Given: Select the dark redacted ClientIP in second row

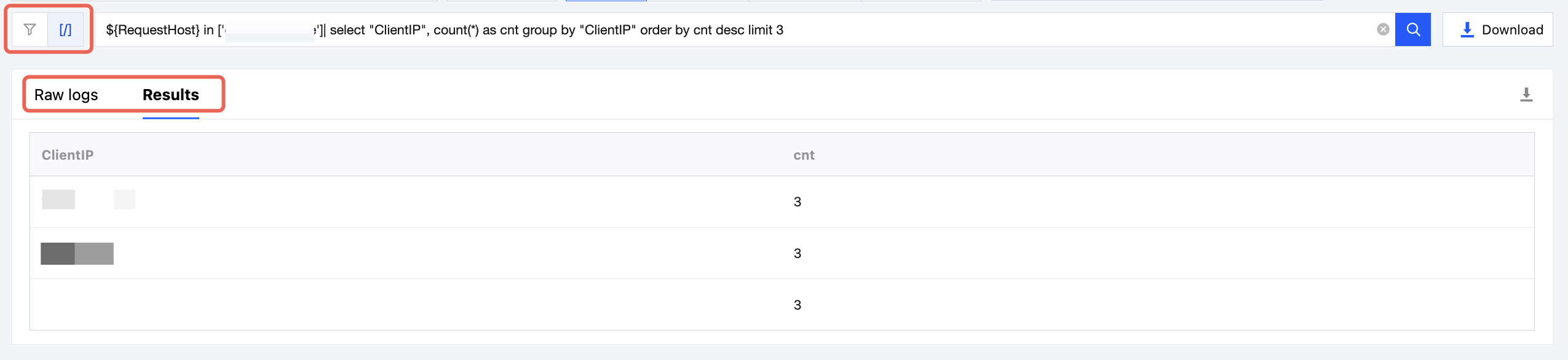Looking at the screenshot, I should tap(77, 254).
